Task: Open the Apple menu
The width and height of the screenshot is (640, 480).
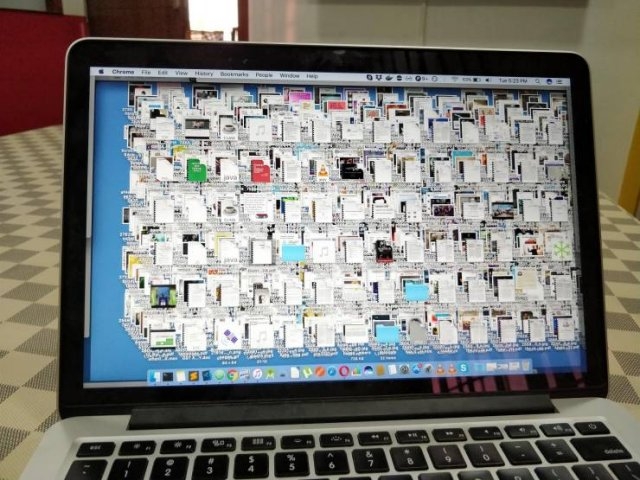Action: pos(101,72)
